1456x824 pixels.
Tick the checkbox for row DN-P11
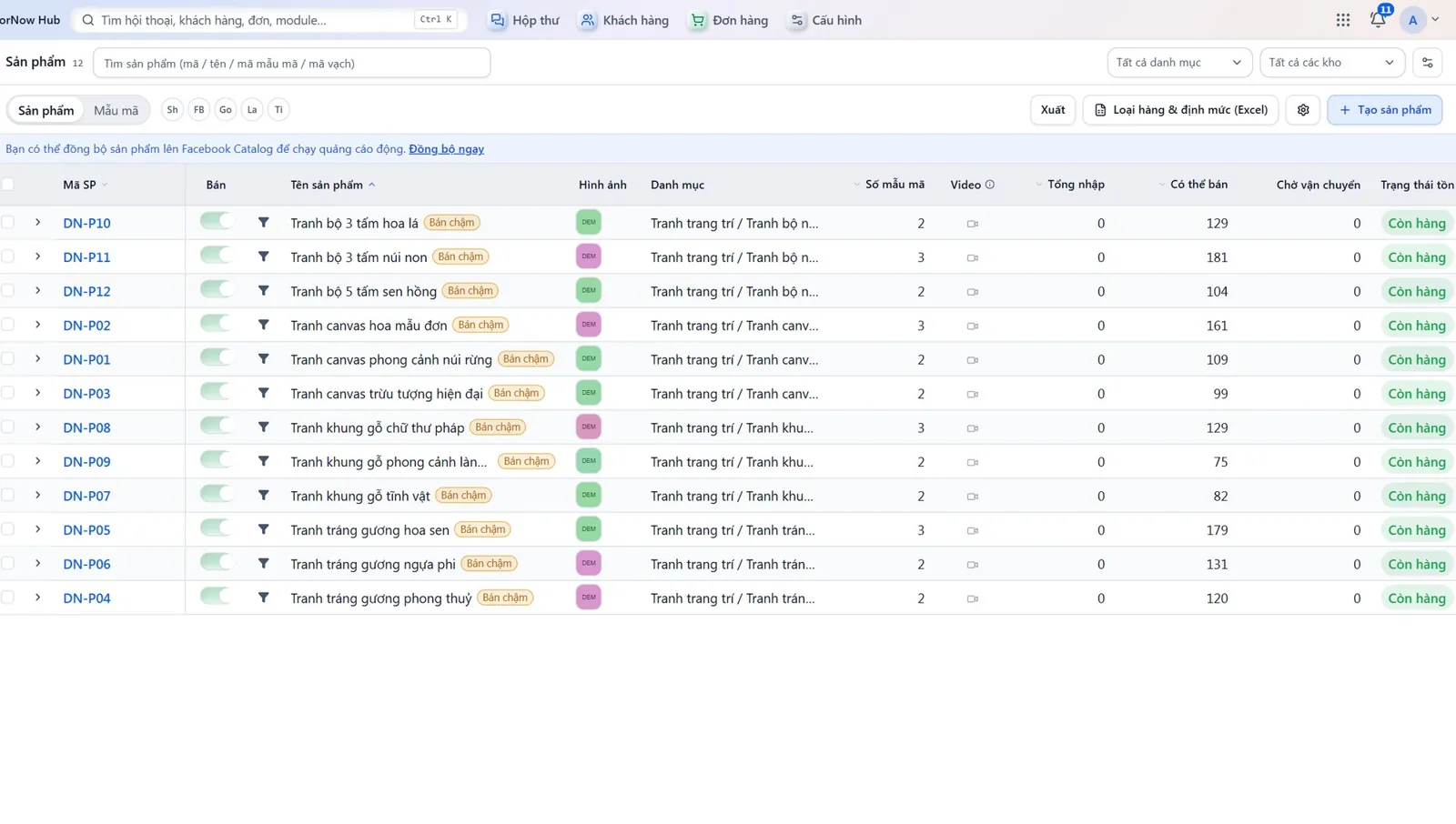click(x=8, y=256)
